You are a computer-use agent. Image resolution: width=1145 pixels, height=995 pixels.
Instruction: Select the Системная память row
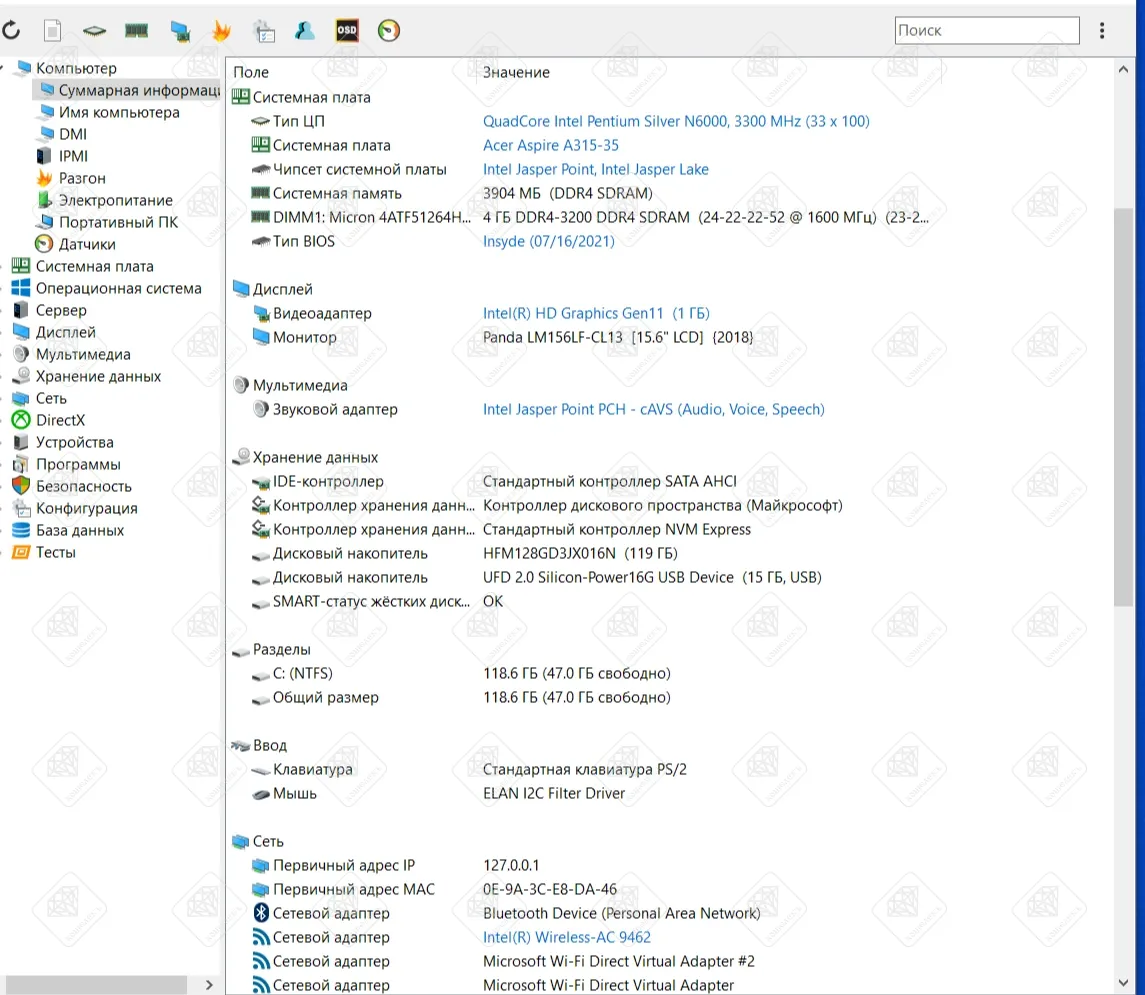(452, 193)
